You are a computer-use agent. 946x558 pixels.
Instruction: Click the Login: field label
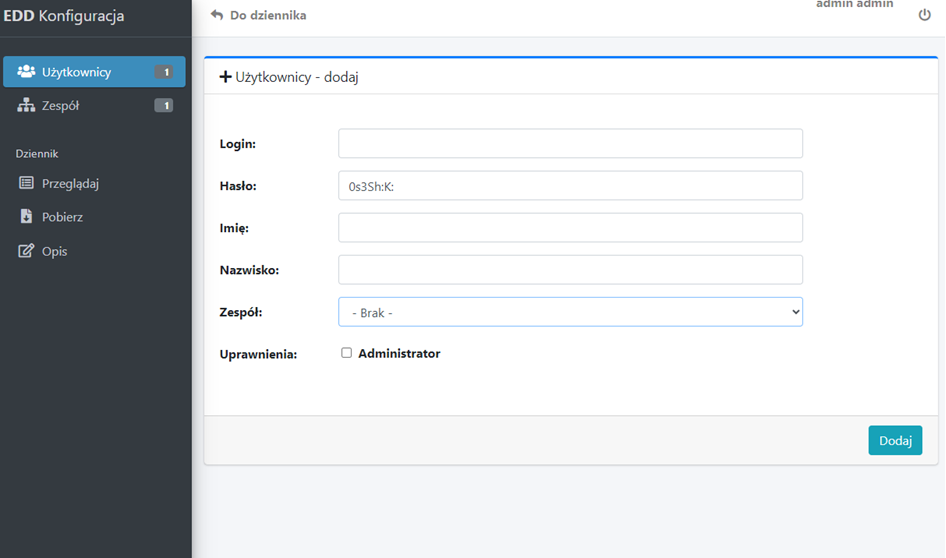238,144
